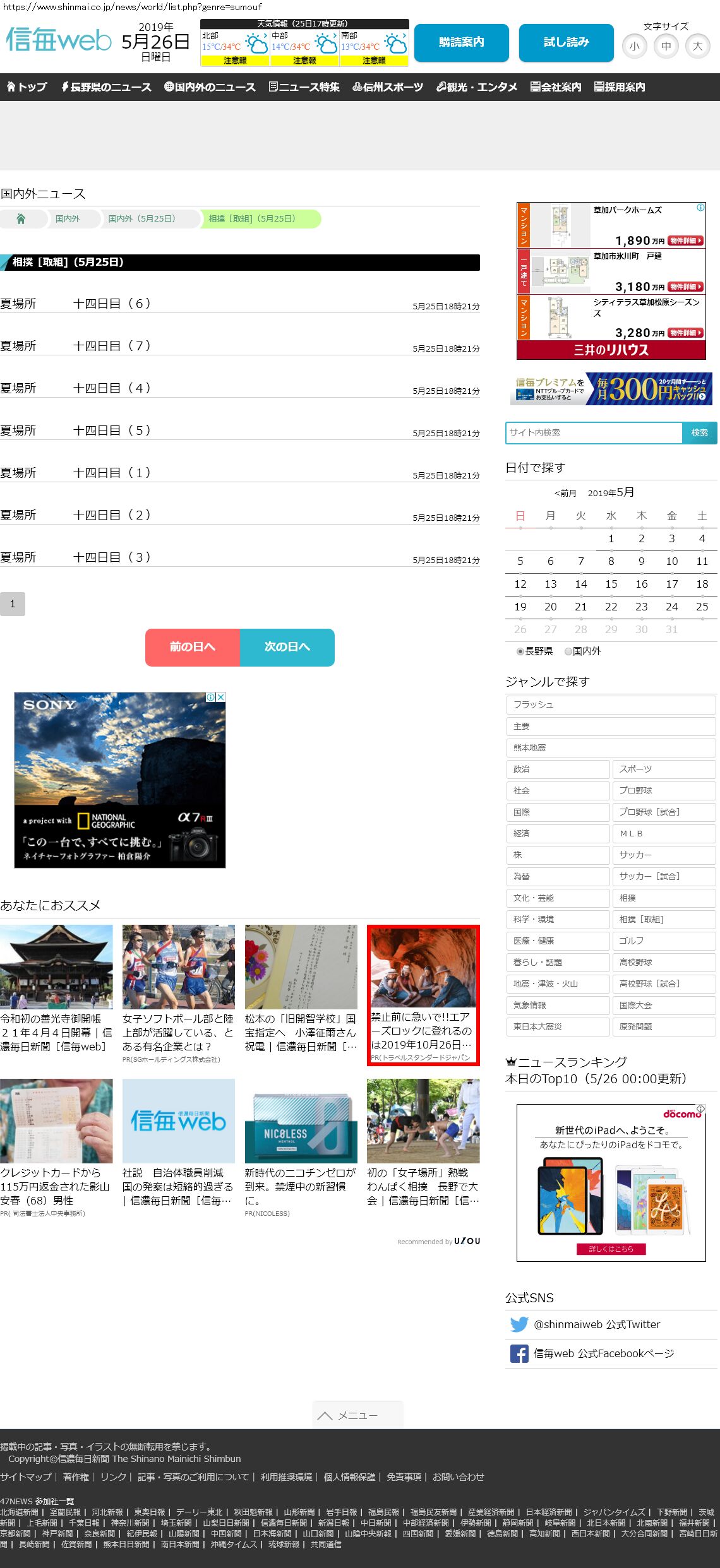This screenshot has height=1568, width=720.
Task: Go to previous month 前月
Action: pyautogui.click(x=565, y=493)
